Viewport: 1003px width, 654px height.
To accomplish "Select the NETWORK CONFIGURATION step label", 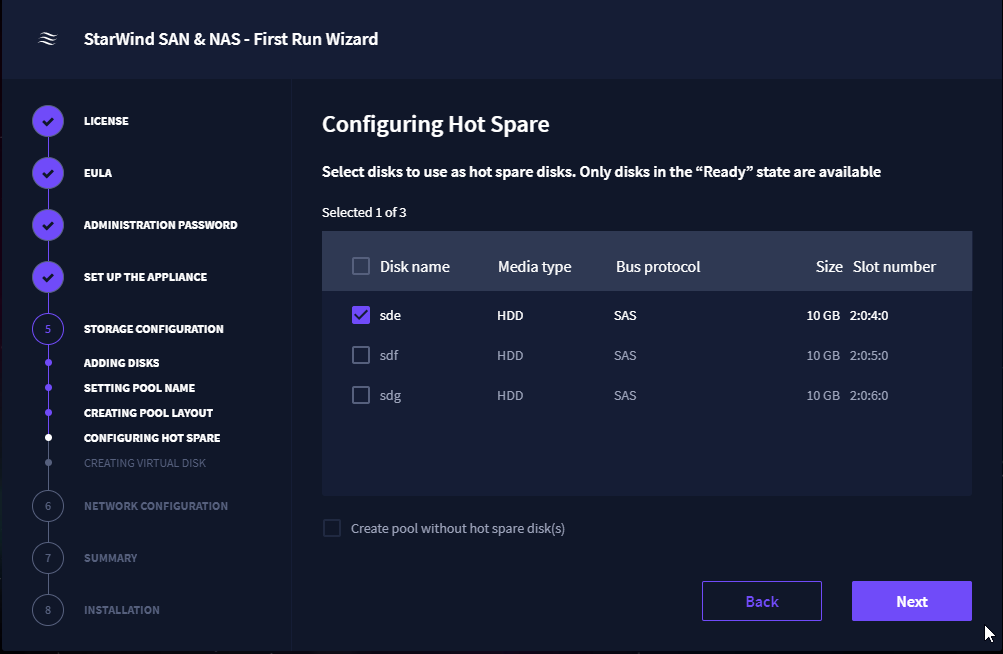I will tap(155, 506).
